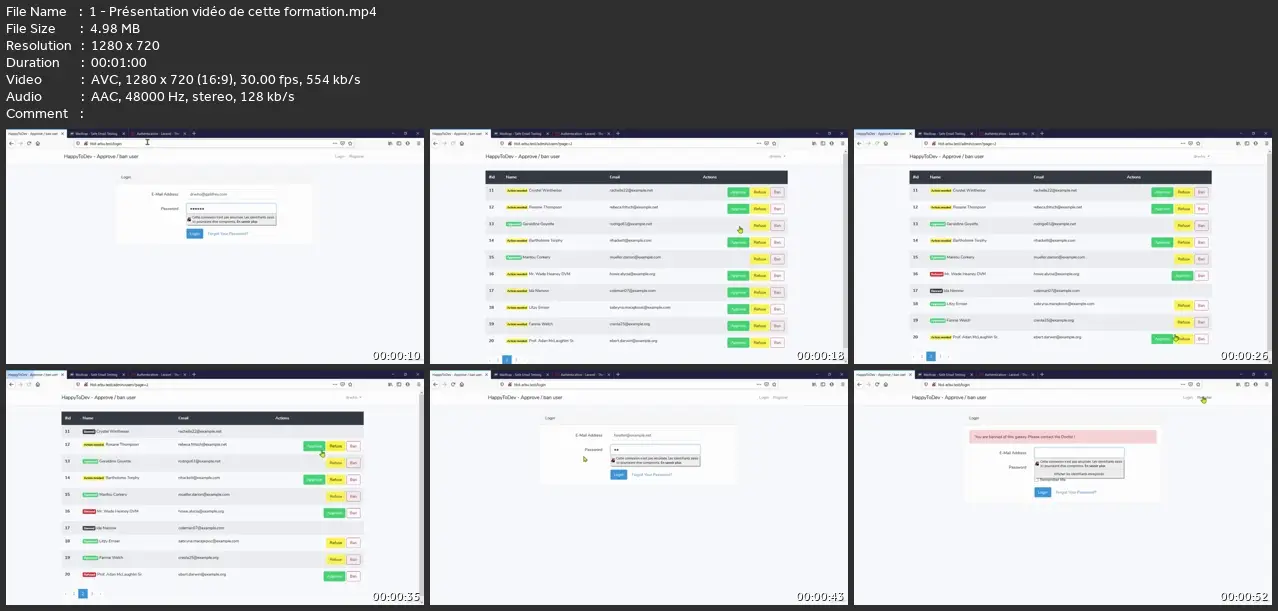This screenshot has width=1278, height=611.
Task: Refuse user 13 in the 00:00:35 frame
Action: click(x=336, y=463)
